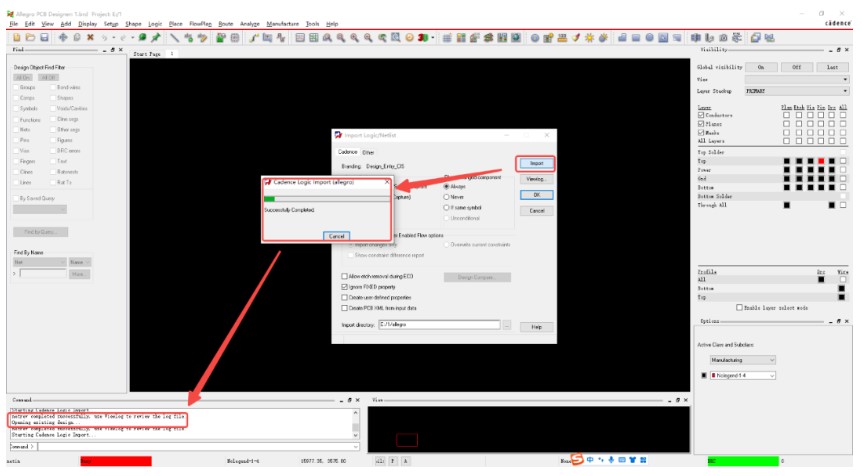Click the blue info circle toolbar icon
This screenshot has height=476, width=862.
click(x=535, y=37)
